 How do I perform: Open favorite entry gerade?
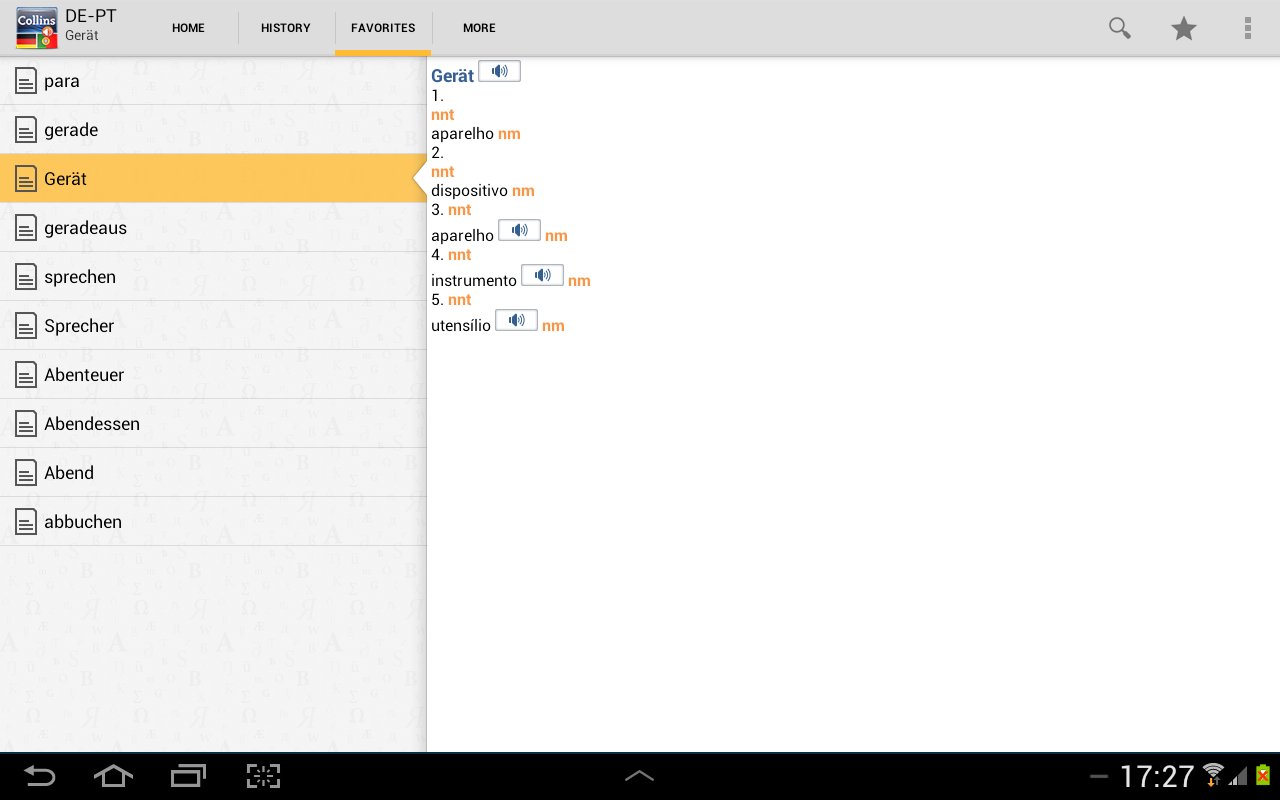coord(213,130)
